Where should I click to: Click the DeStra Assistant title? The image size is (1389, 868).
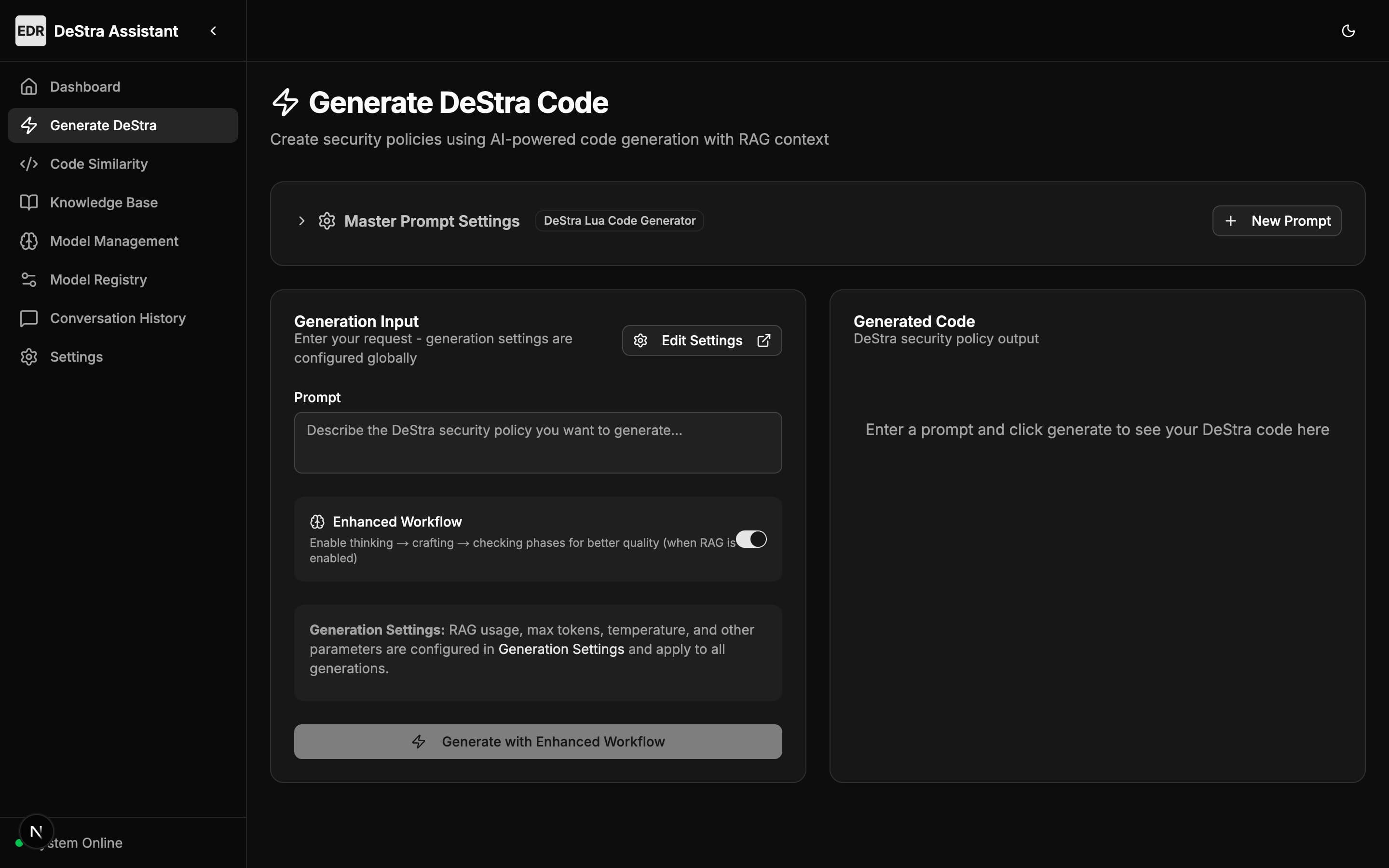pyautogui.click(x=116, y=31)
